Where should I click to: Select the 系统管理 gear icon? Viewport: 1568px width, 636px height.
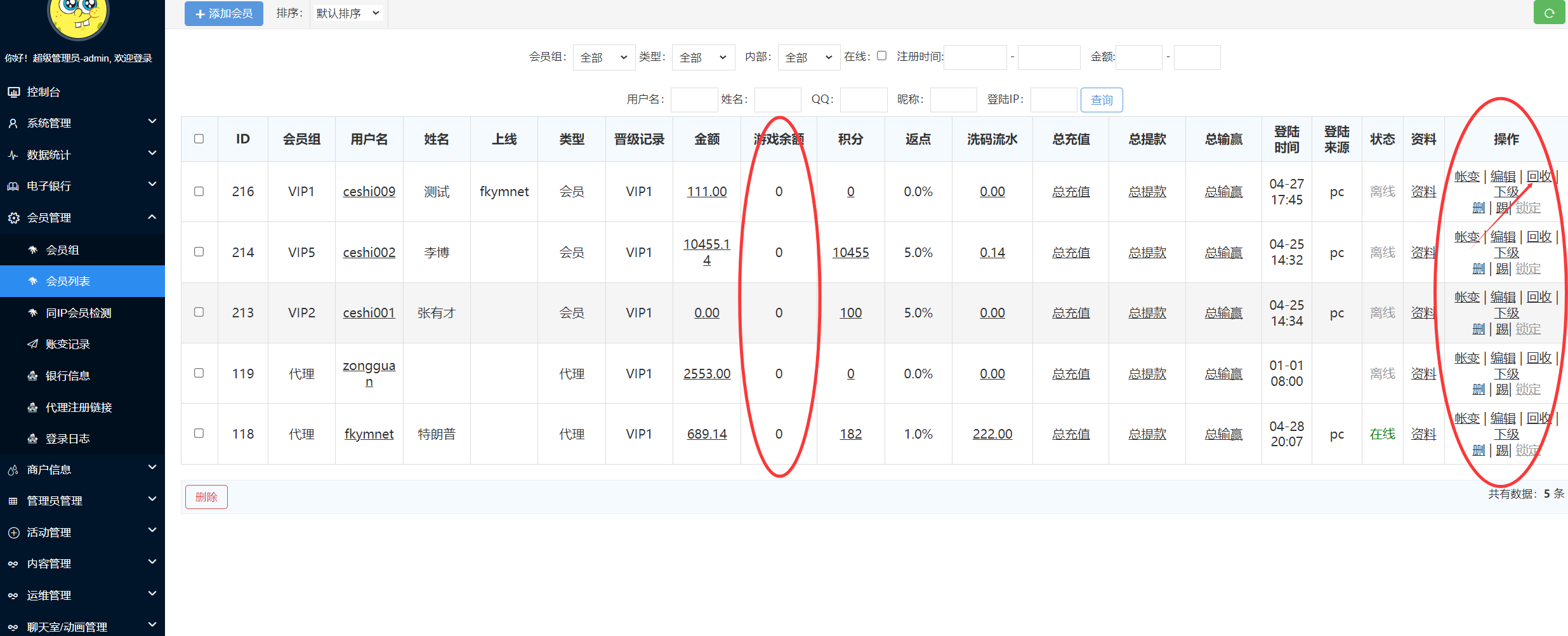click(15, 123)
